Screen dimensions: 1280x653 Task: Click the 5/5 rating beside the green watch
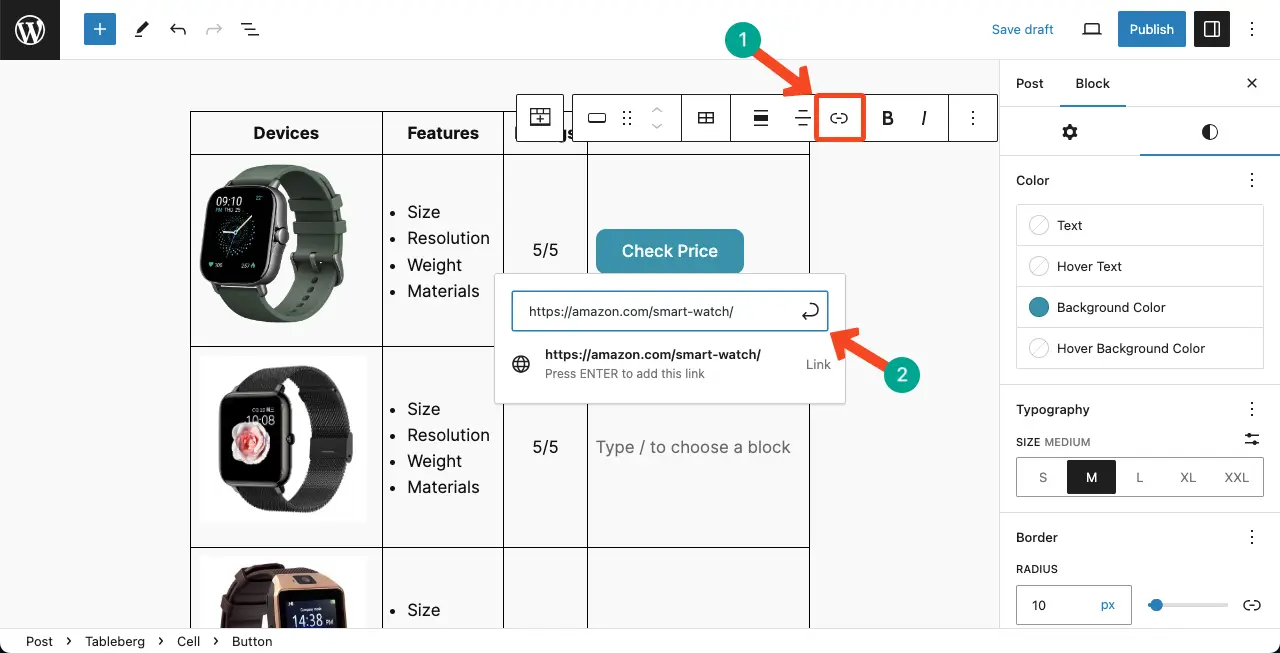pos(545,250)
